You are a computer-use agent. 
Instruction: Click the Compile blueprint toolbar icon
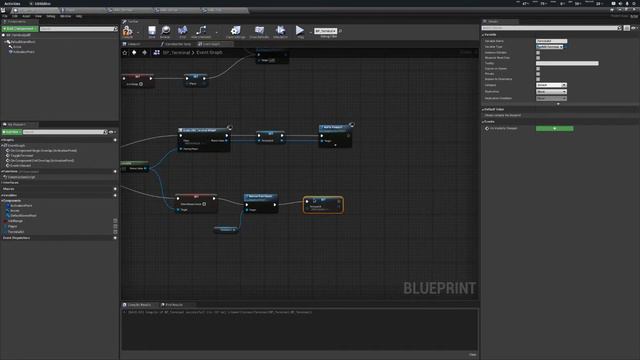pos(127,31)
